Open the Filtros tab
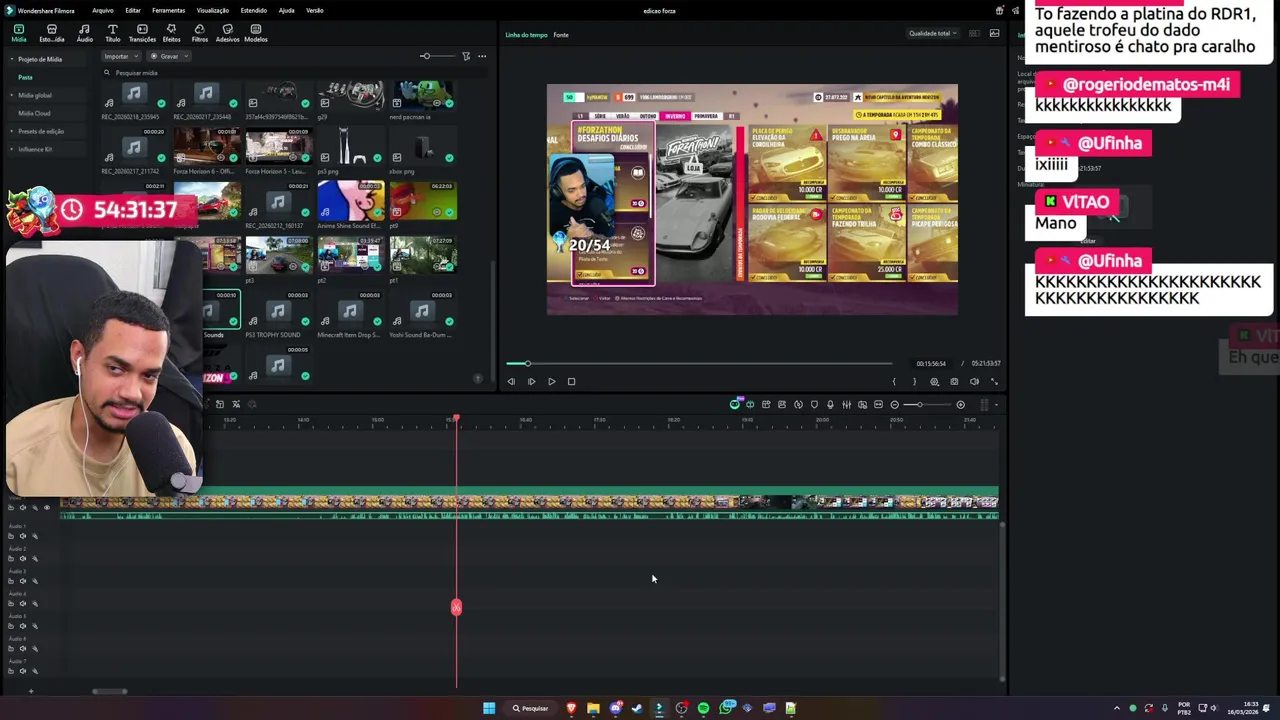 tap(200, 33)
